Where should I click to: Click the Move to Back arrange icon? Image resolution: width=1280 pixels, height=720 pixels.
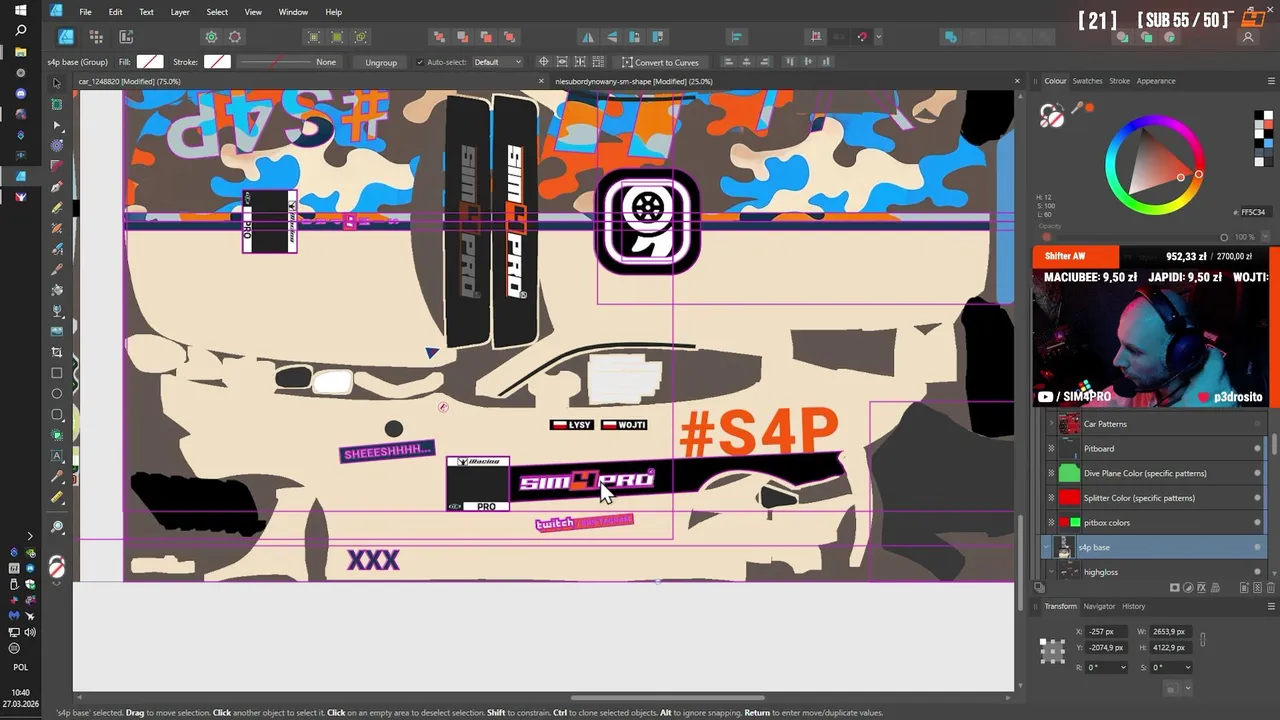pyautogui.click(x=439, y=37)
